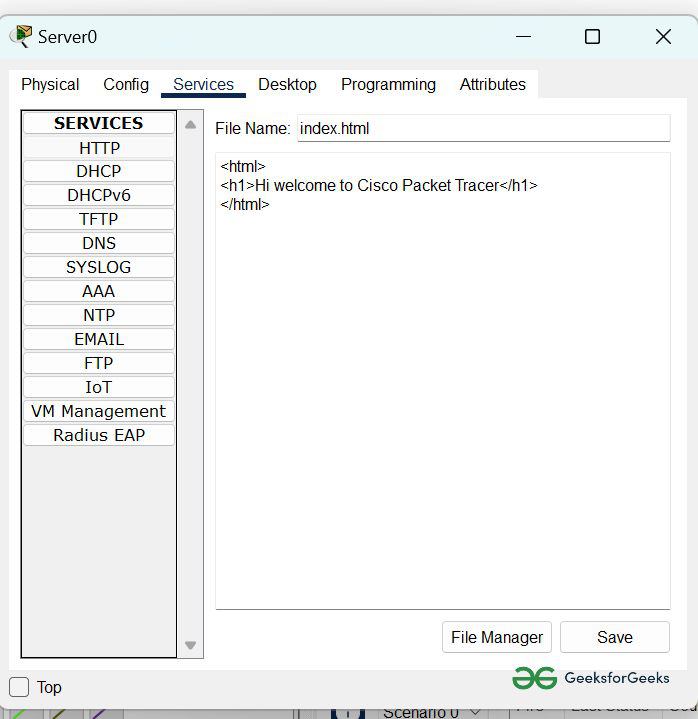
Task: Open EMAIL service settings
Action: coord(99,339)
